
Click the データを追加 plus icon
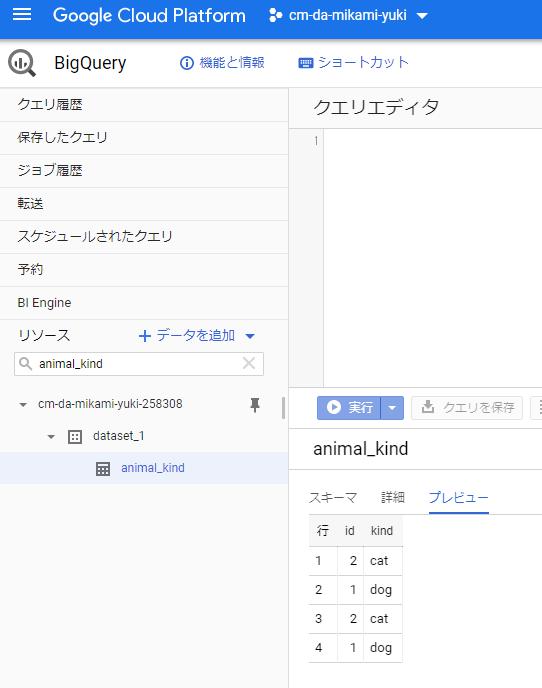[144, 336]
